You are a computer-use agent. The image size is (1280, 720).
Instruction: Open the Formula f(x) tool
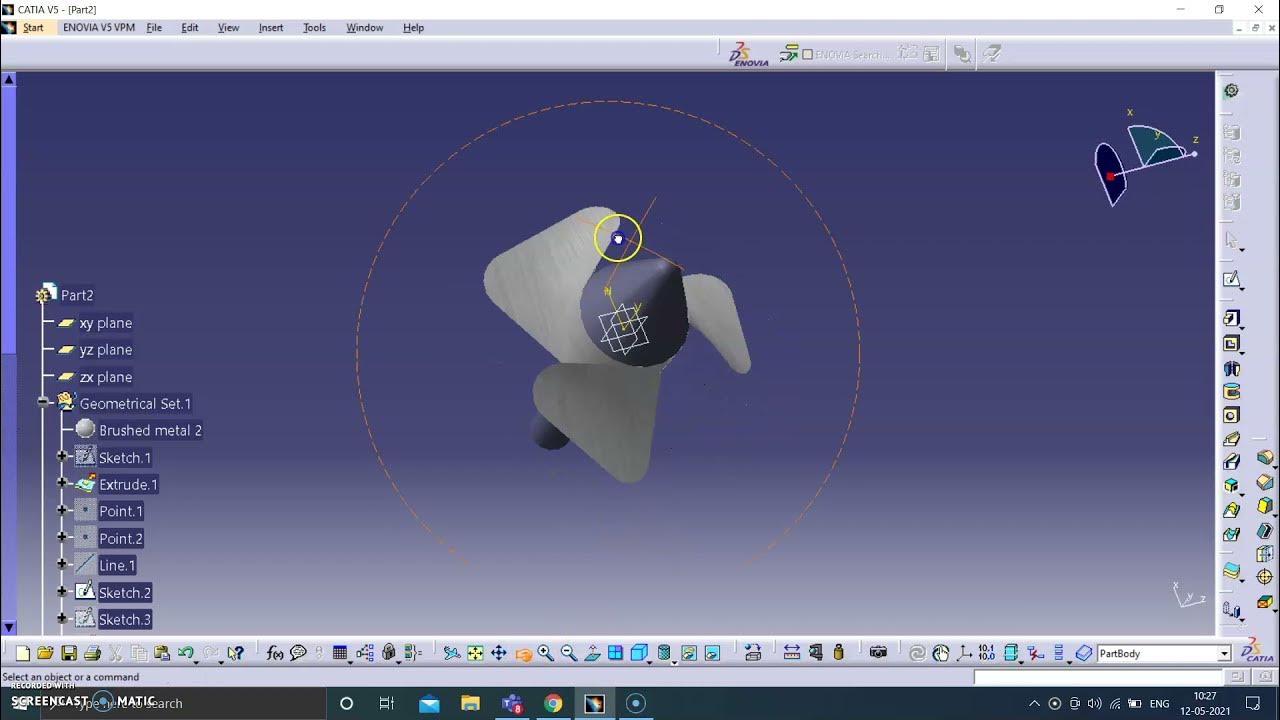click(275, 653)
